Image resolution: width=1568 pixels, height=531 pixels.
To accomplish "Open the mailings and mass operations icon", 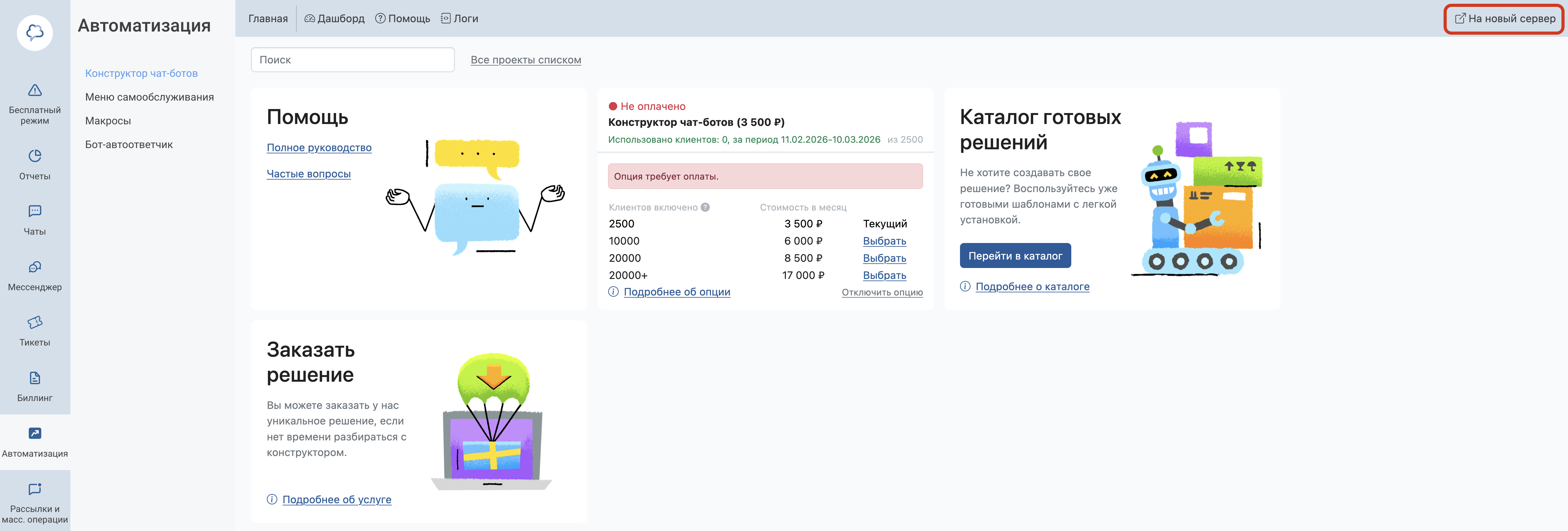I will 35,489.
